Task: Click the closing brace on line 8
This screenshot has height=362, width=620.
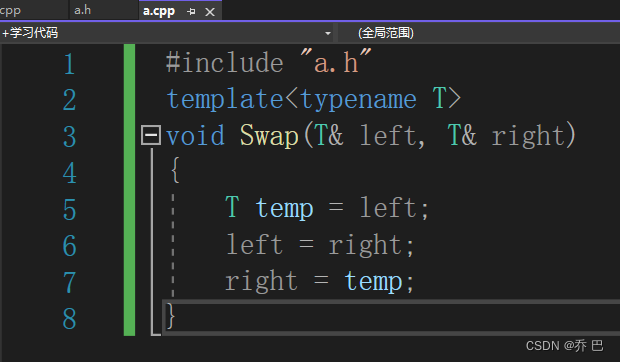Action: [x=171, y=316]
